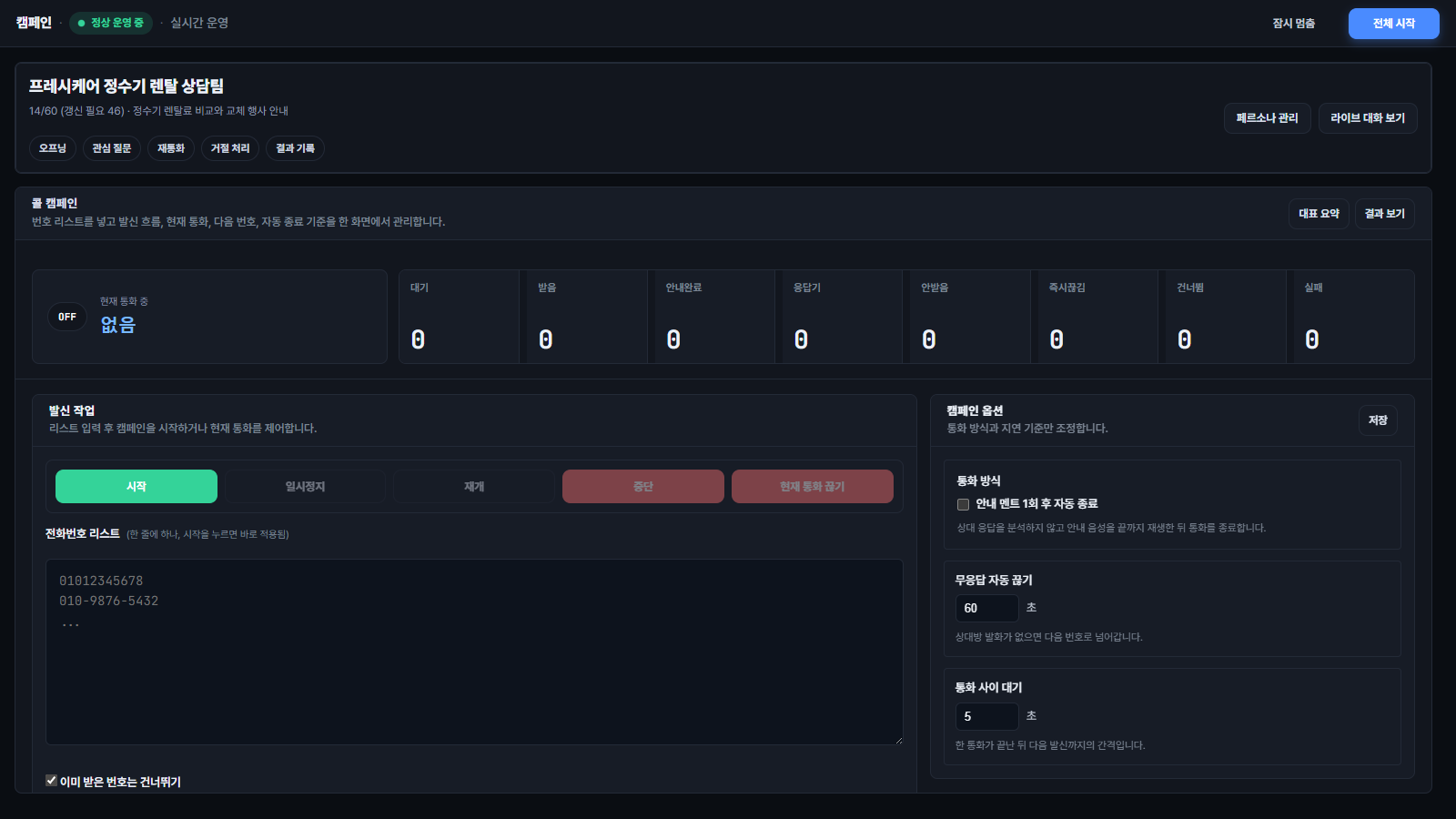The width and height of the screenshot is (1456, 819).
Task: Select the 재통화 chip
Action: 171,148
